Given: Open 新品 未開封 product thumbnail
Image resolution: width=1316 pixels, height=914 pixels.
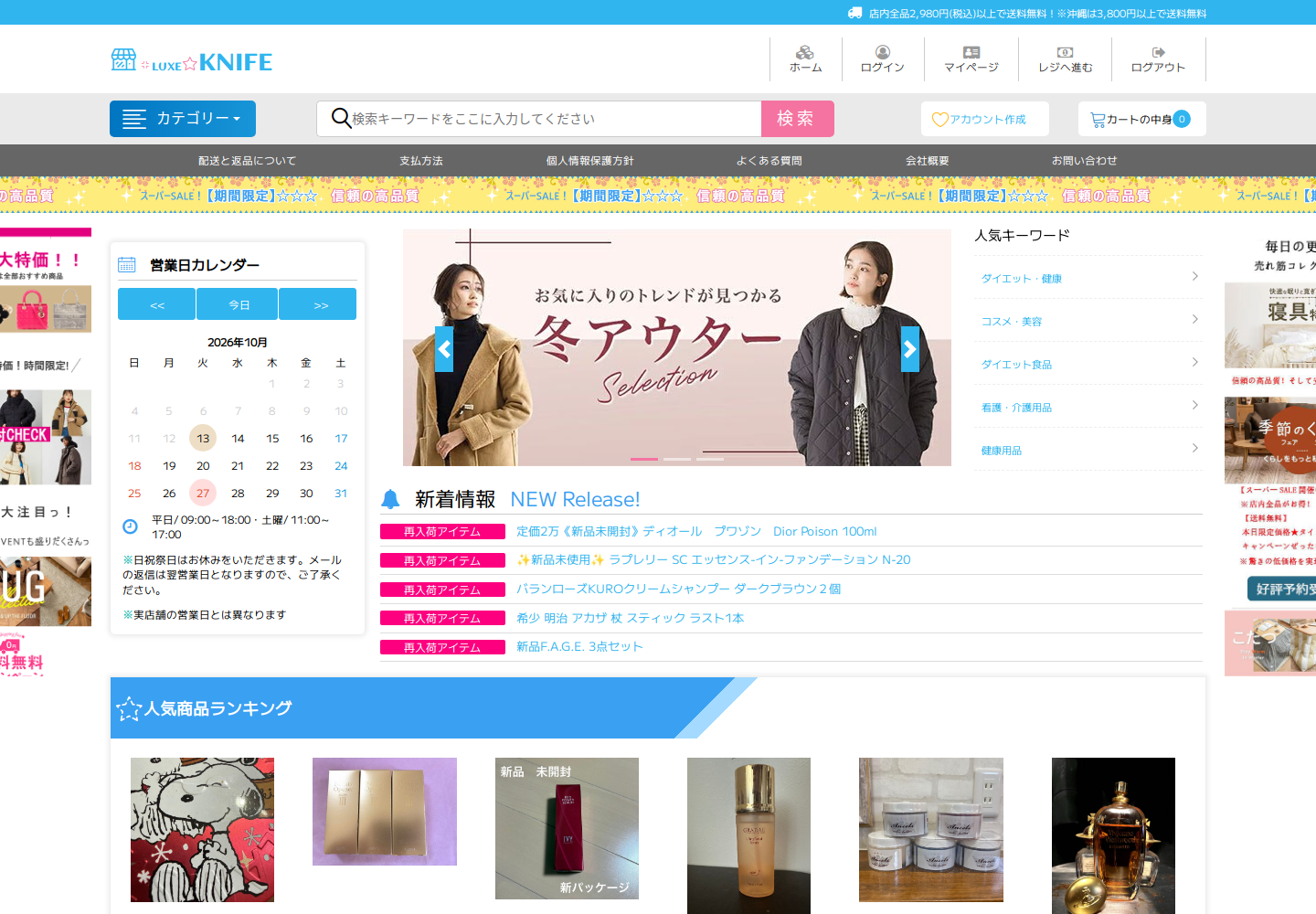Looking at the screenshot, I should click(x=567, y=828).
